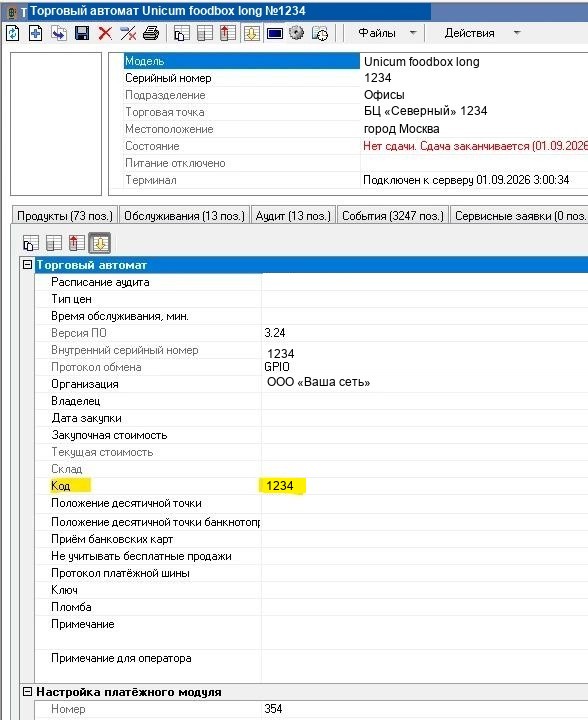This screenshot has height=720, width=588.
Task: Open the Файлы dropdown menu
Action: 388,33
